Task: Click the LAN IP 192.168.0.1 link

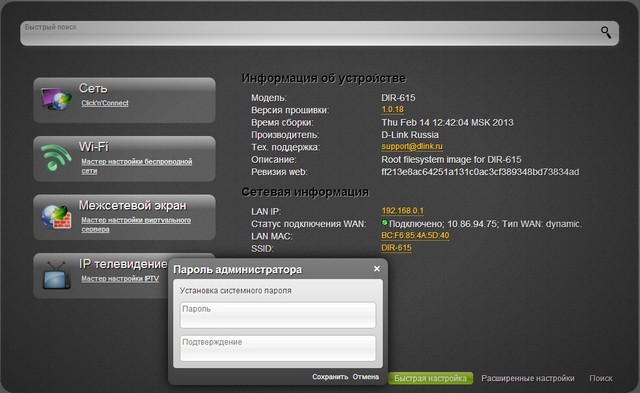Action: coord(402,211)
